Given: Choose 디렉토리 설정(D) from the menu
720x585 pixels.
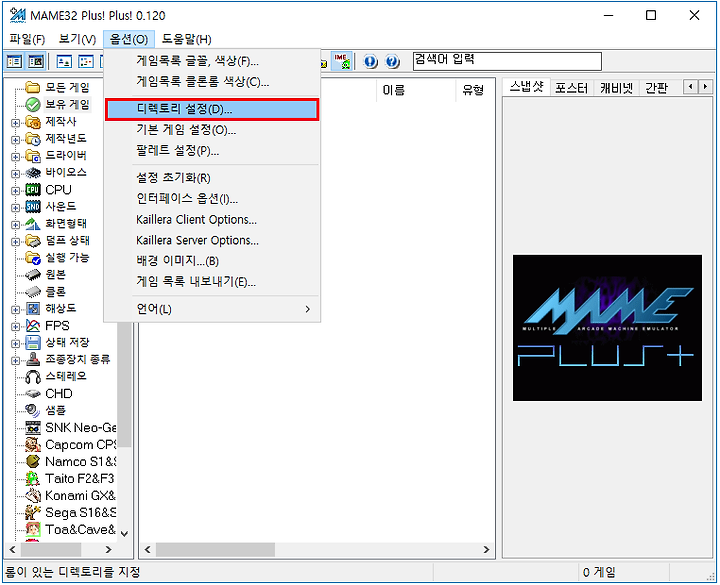Looking at the screenshot, I should 212,109.
